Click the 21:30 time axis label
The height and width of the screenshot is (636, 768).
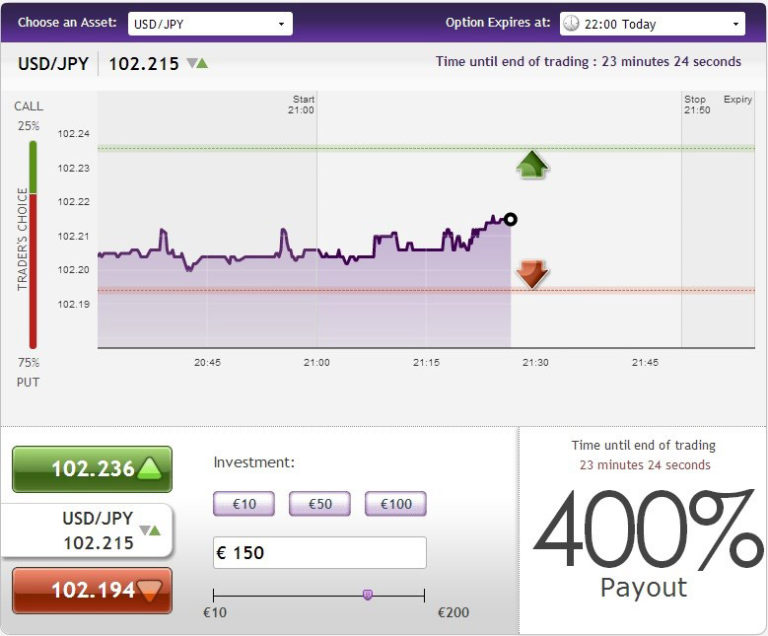pos(535,363)
